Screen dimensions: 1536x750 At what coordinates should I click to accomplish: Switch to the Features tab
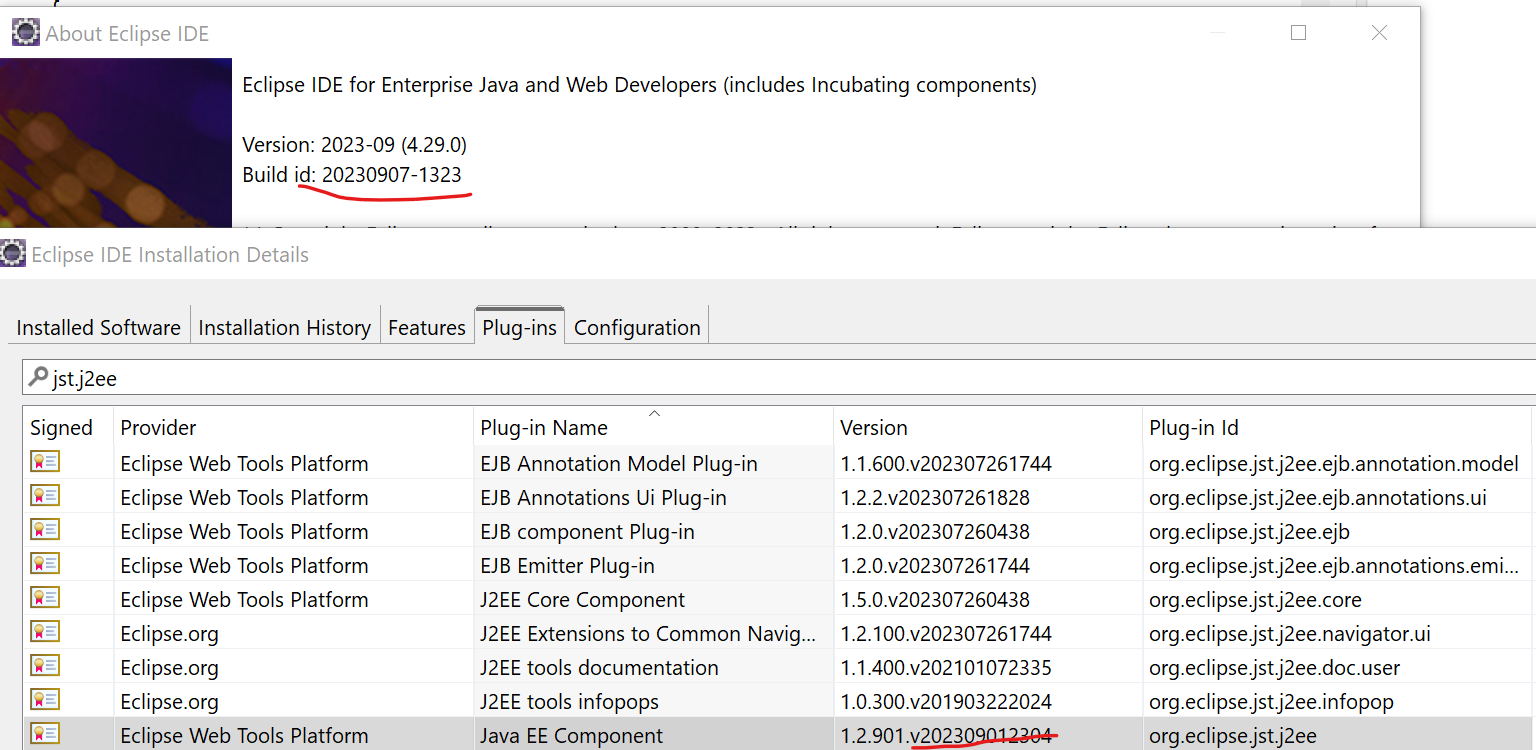[427, 327]
